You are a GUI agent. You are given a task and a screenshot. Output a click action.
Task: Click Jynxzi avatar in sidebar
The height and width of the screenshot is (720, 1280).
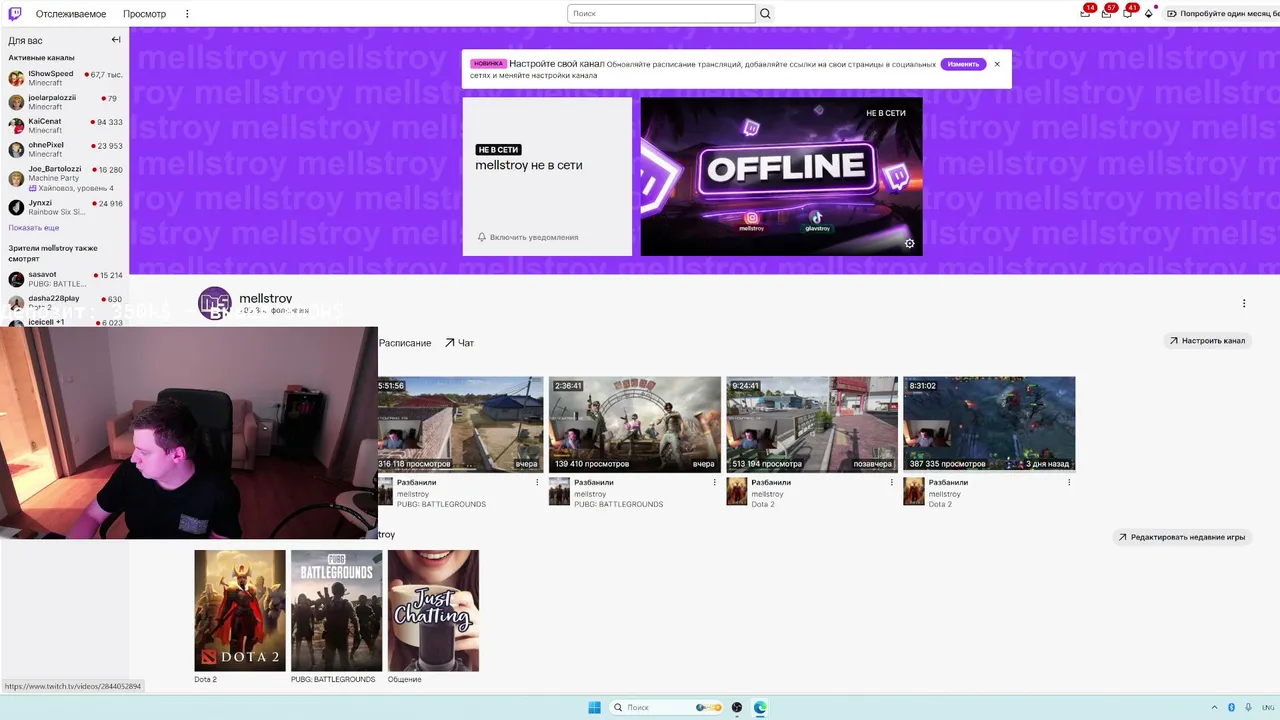(x=16, y=207)
